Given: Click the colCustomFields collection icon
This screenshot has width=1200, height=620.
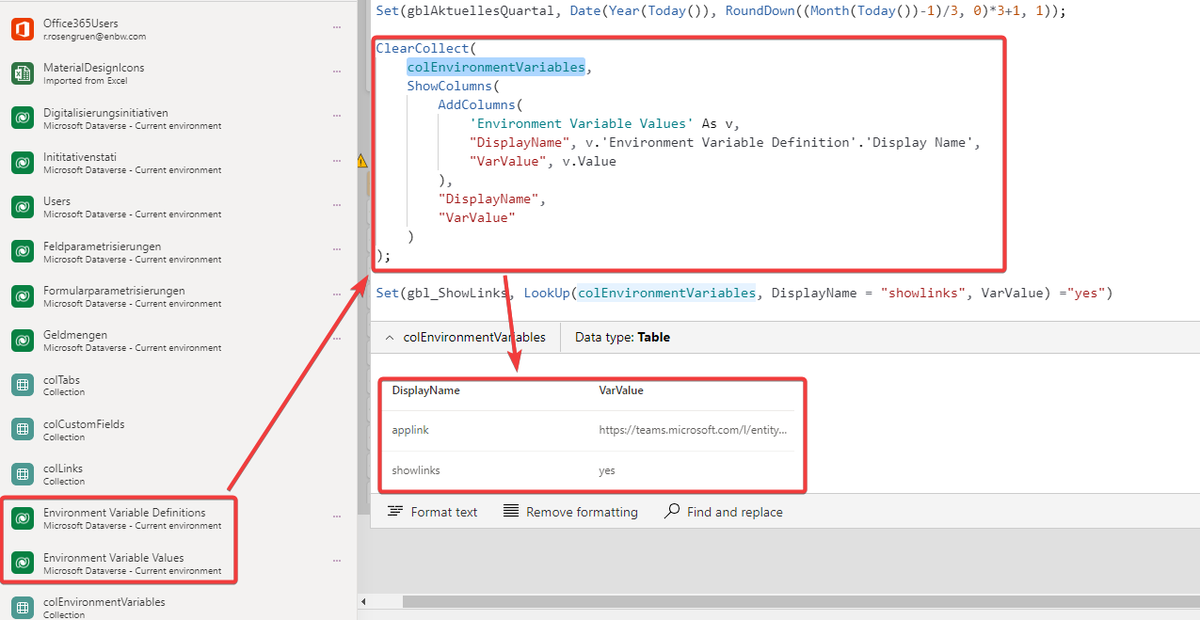Looking at the screenshot, I should click(22, 430).
